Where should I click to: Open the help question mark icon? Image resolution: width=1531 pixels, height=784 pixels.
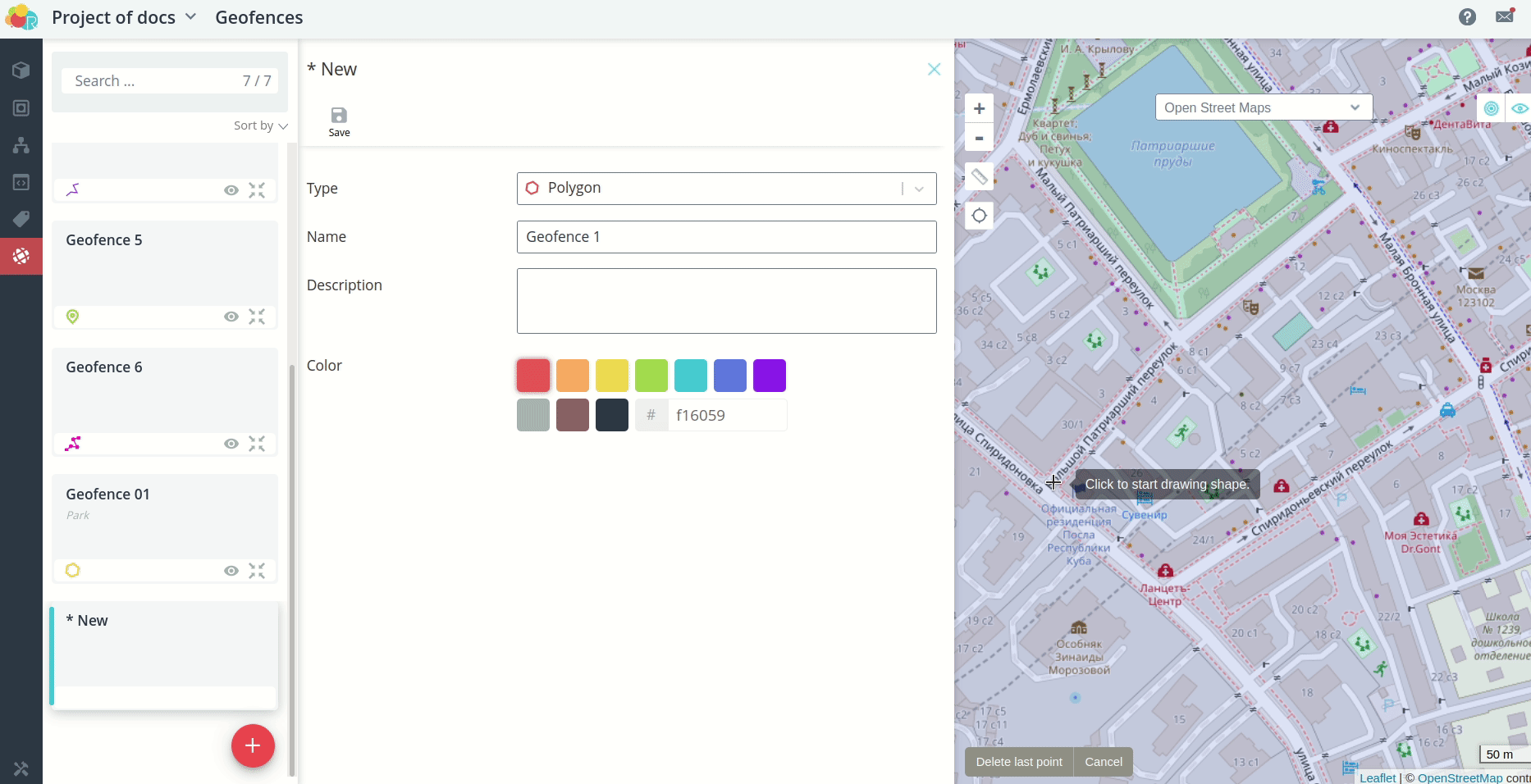point(1467,17)
